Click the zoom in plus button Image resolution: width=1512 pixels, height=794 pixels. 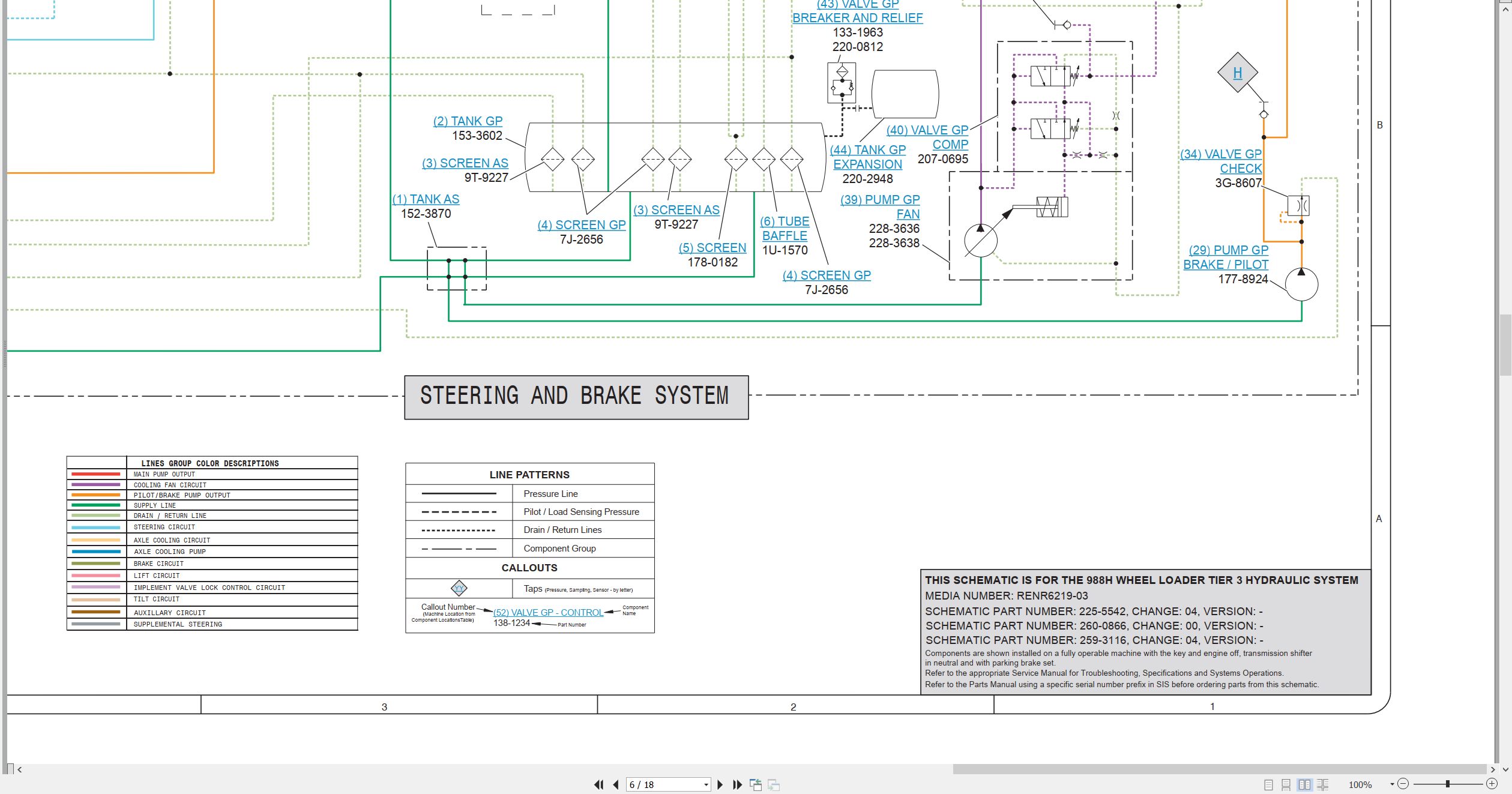pyautogui.click(x=1492, y=784)
